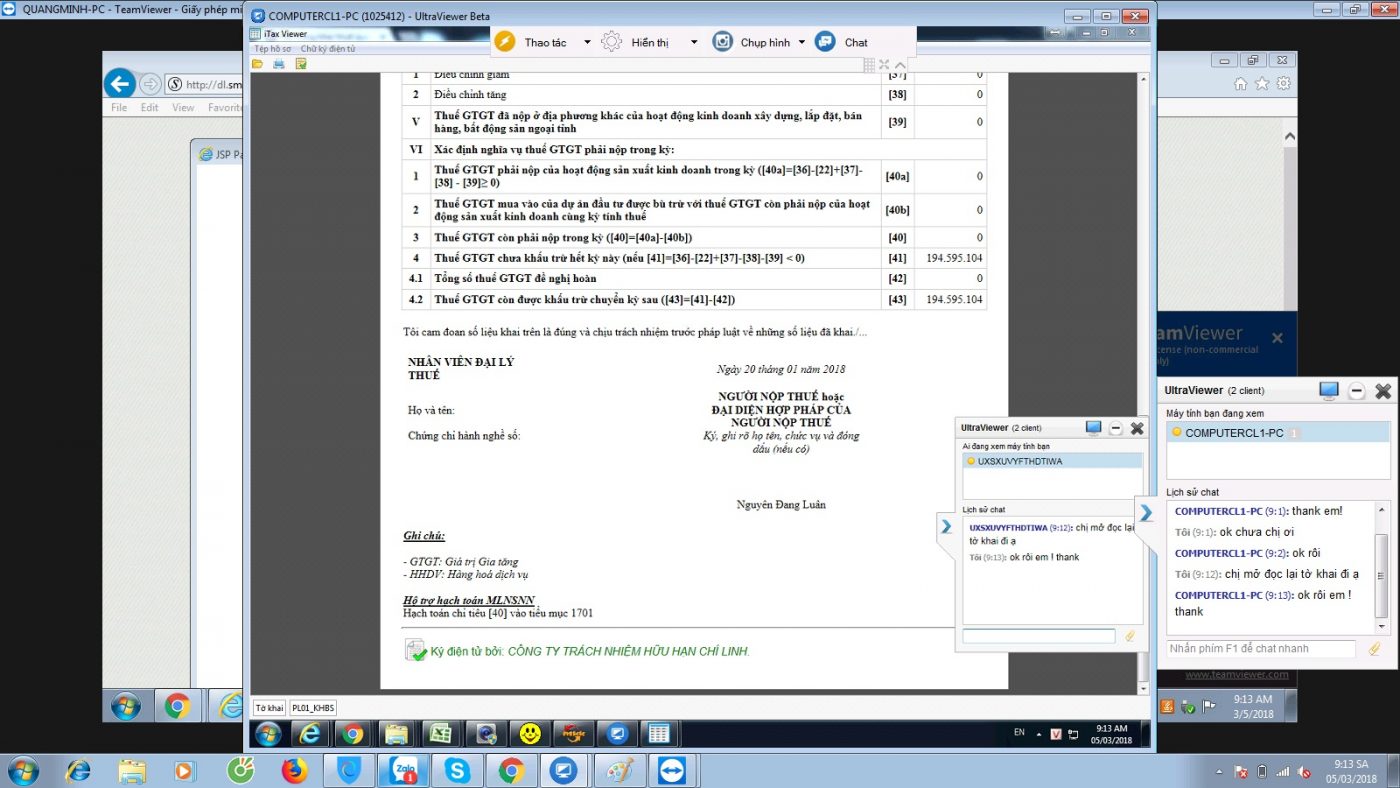The width and height of the screenshot is (1400, 788).
Task: Show hidden tray icons on the local taskbar
Action: click(1219, 772)
